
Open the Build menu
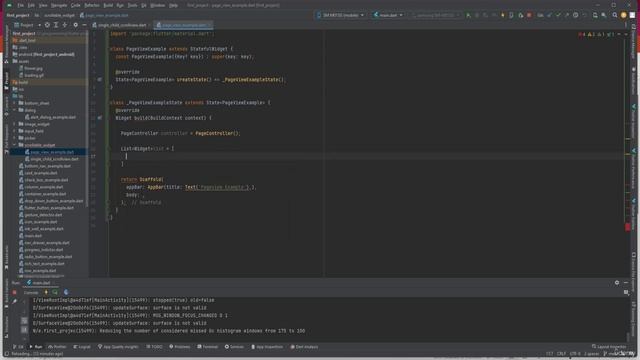coord(108,5)
